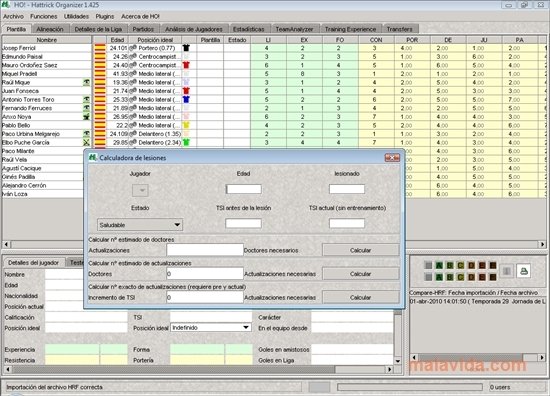Toggle group D in the upper group row
This screenshot has height=396, width=550.
pos(471,266)
